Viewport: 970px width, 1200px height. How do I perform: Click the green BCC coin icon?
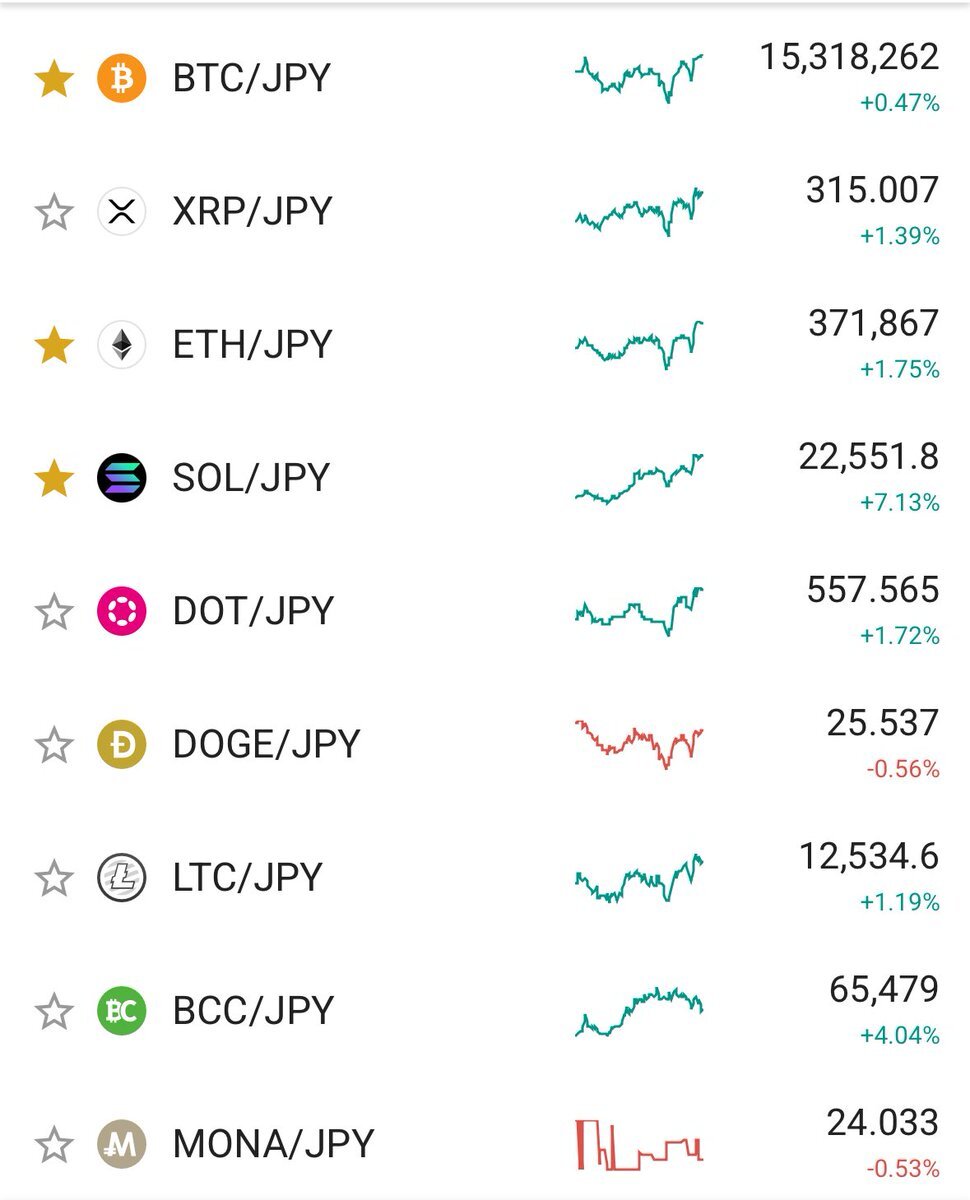(x=122, y=1010)
